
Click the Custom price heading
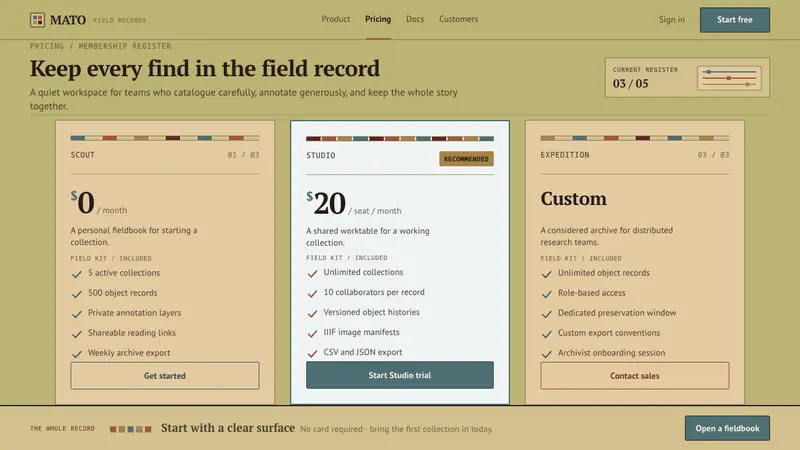(573, 198)
